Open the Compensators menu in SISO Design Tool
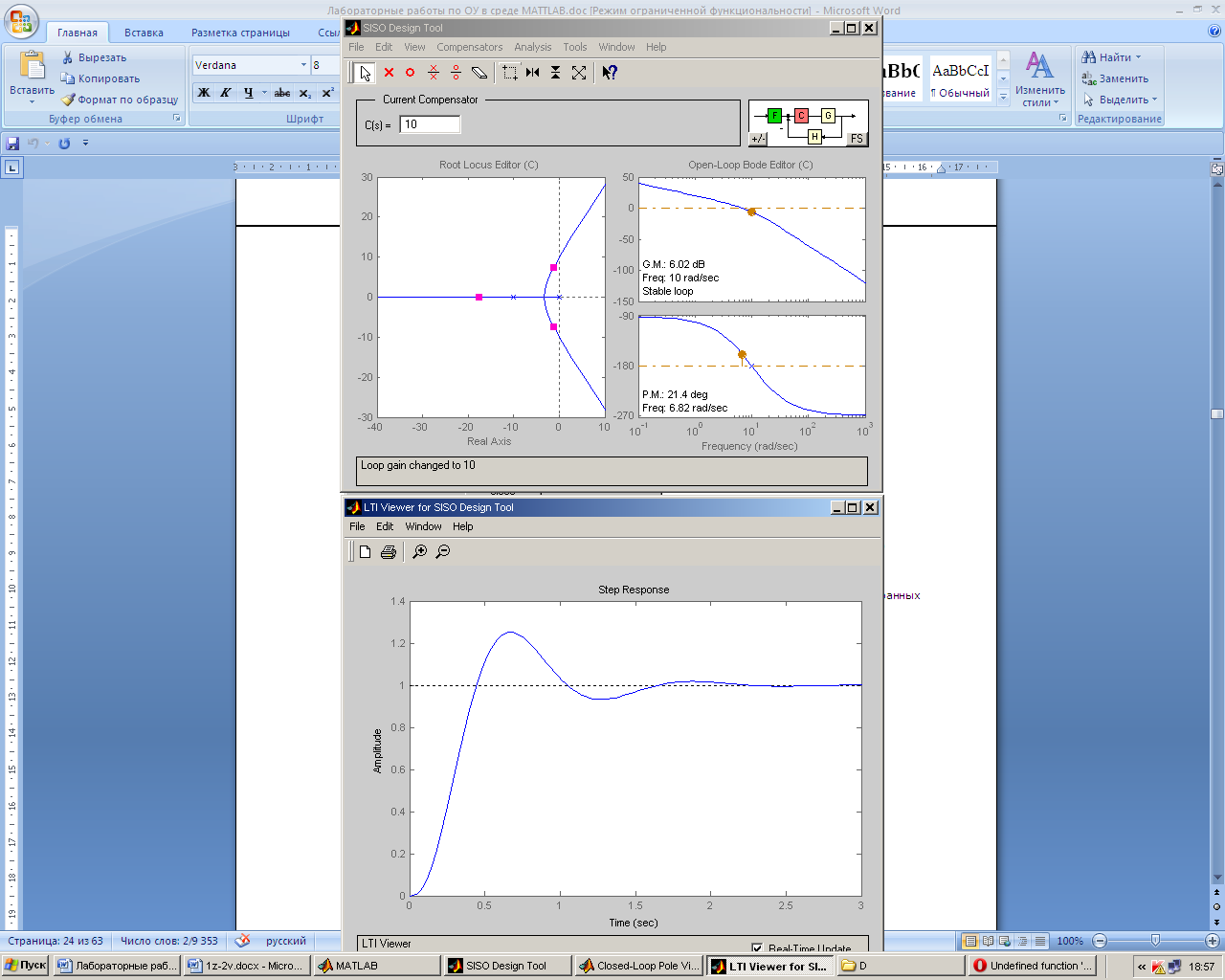Image resolution: width=1225 pixels, height=980 pixels. click(470, 47)
